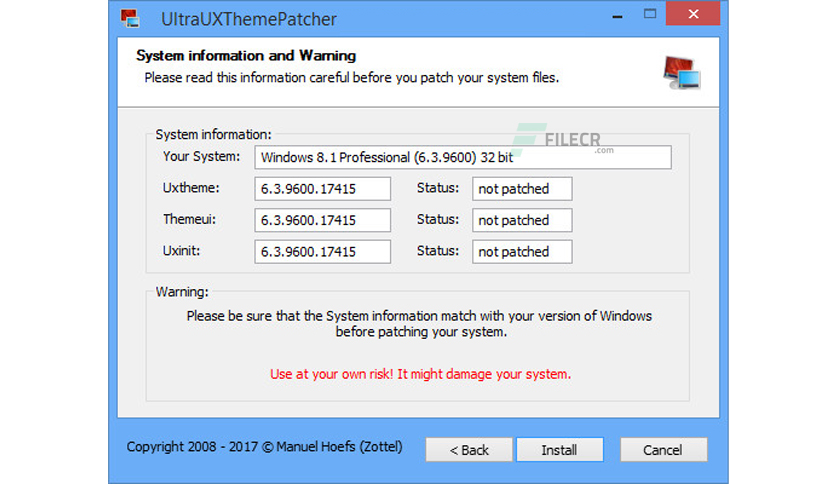Click the Uxinit status field
This screenshot has height=484, width=836.
pyautogui.click(x=522, y=252)
